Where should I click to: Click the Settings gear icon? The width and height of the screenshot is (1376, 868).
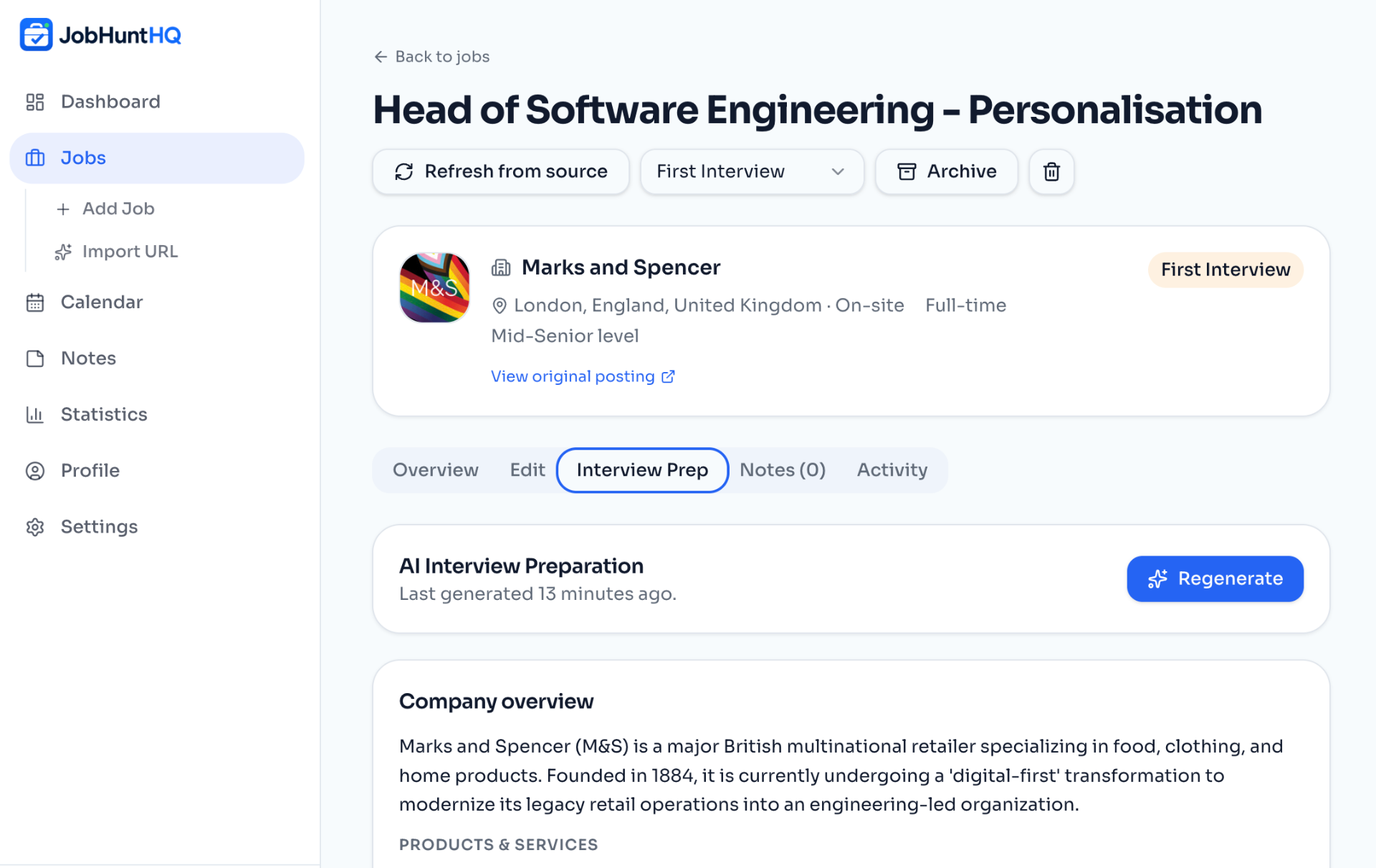point(35,527)
